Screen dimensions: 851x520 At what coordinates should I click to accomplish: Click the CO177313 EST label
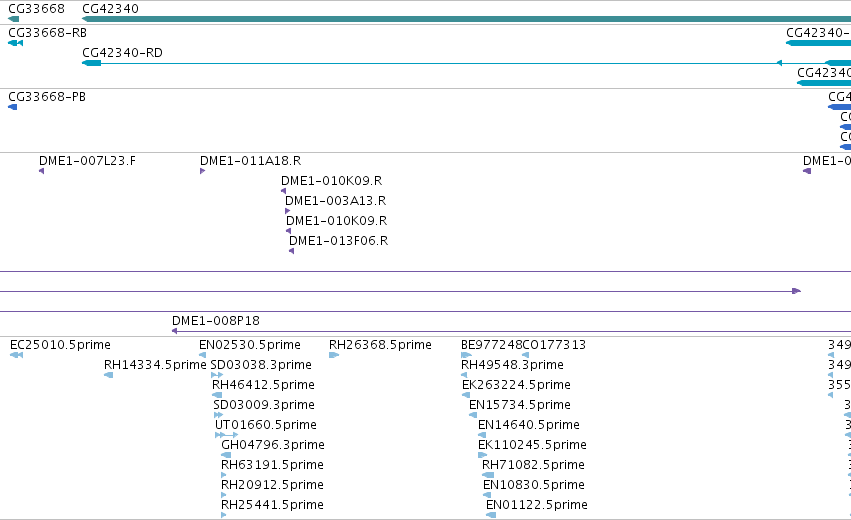(x=554, y=345)
